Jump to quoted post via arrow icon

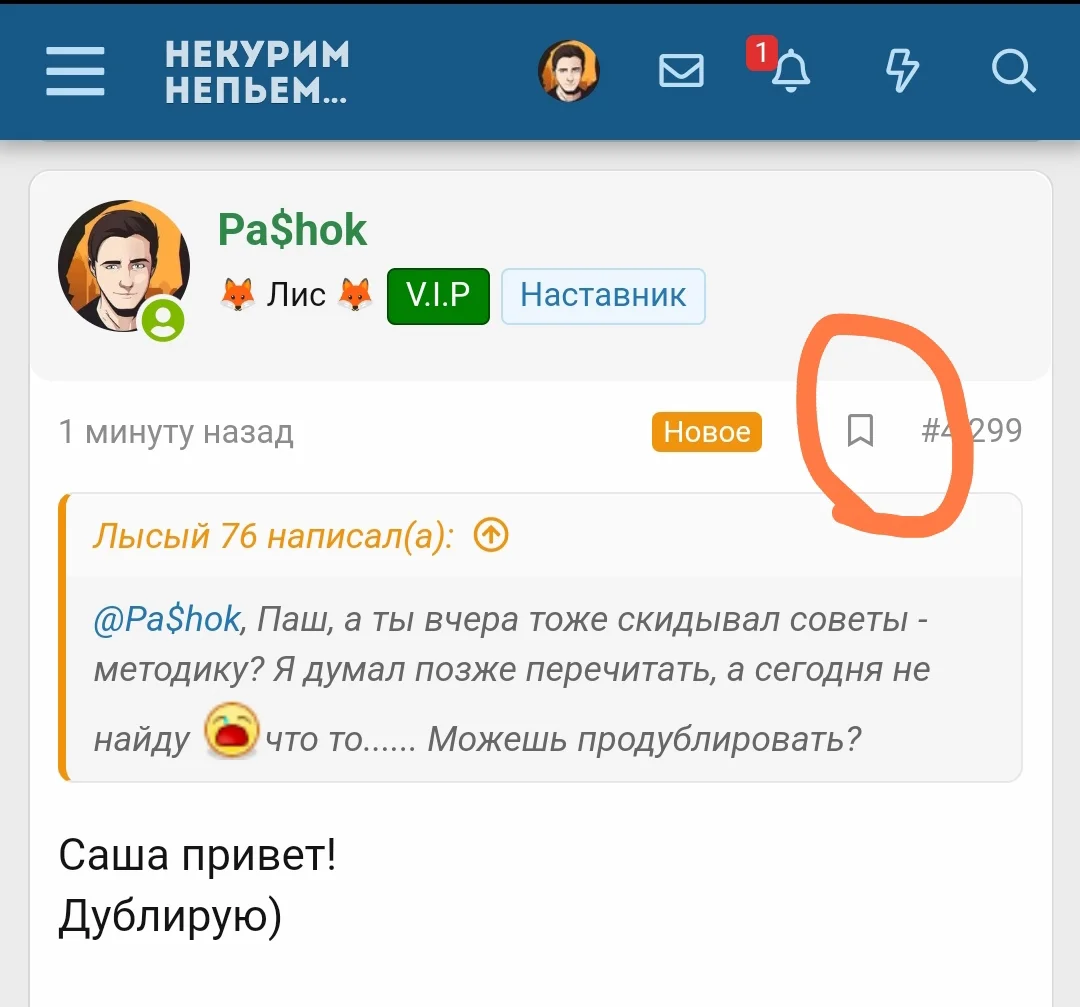[x=491, y=534]
